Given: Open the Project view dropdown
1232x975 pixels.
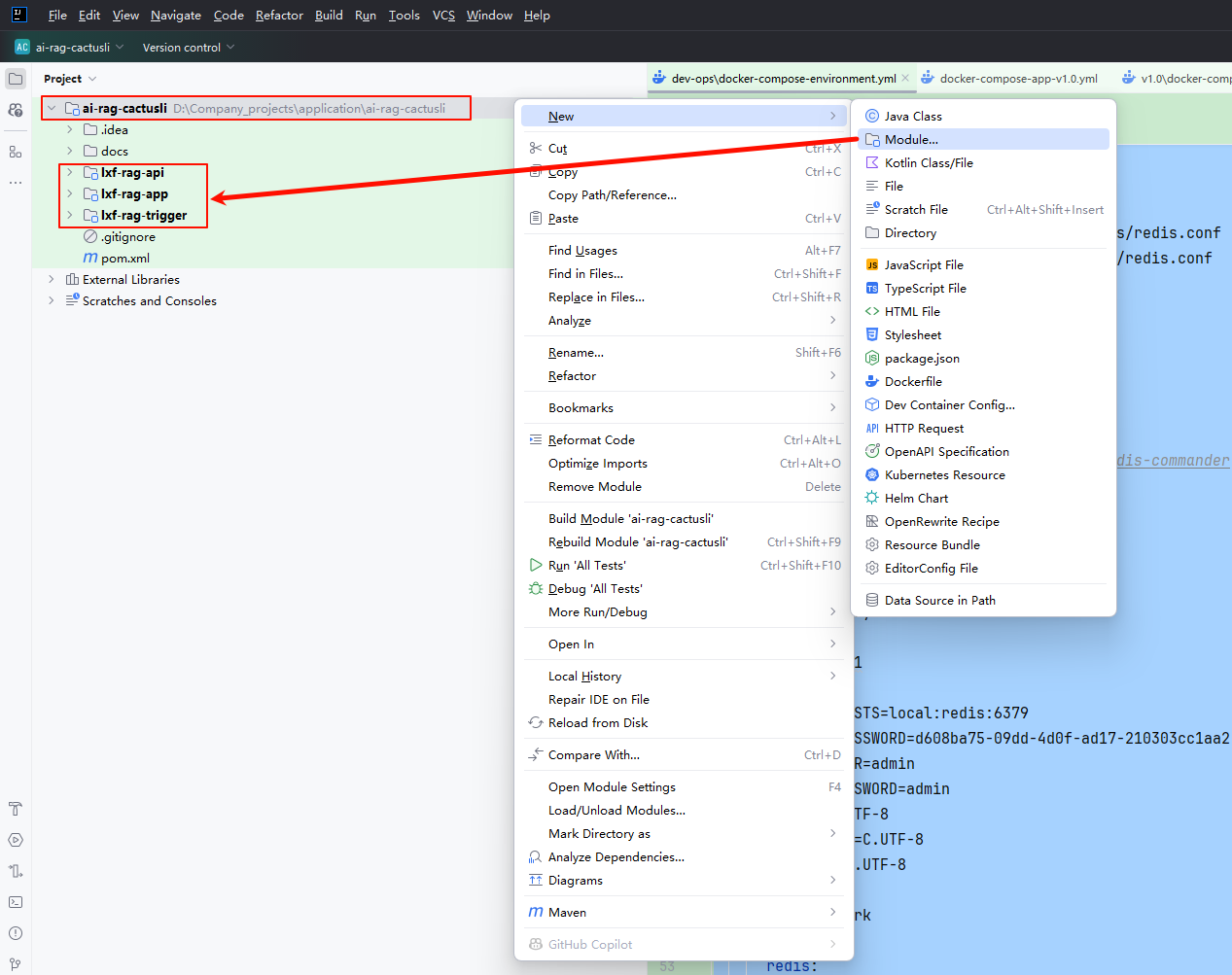Looking at the screenshot, I should [x=70, y=79].
